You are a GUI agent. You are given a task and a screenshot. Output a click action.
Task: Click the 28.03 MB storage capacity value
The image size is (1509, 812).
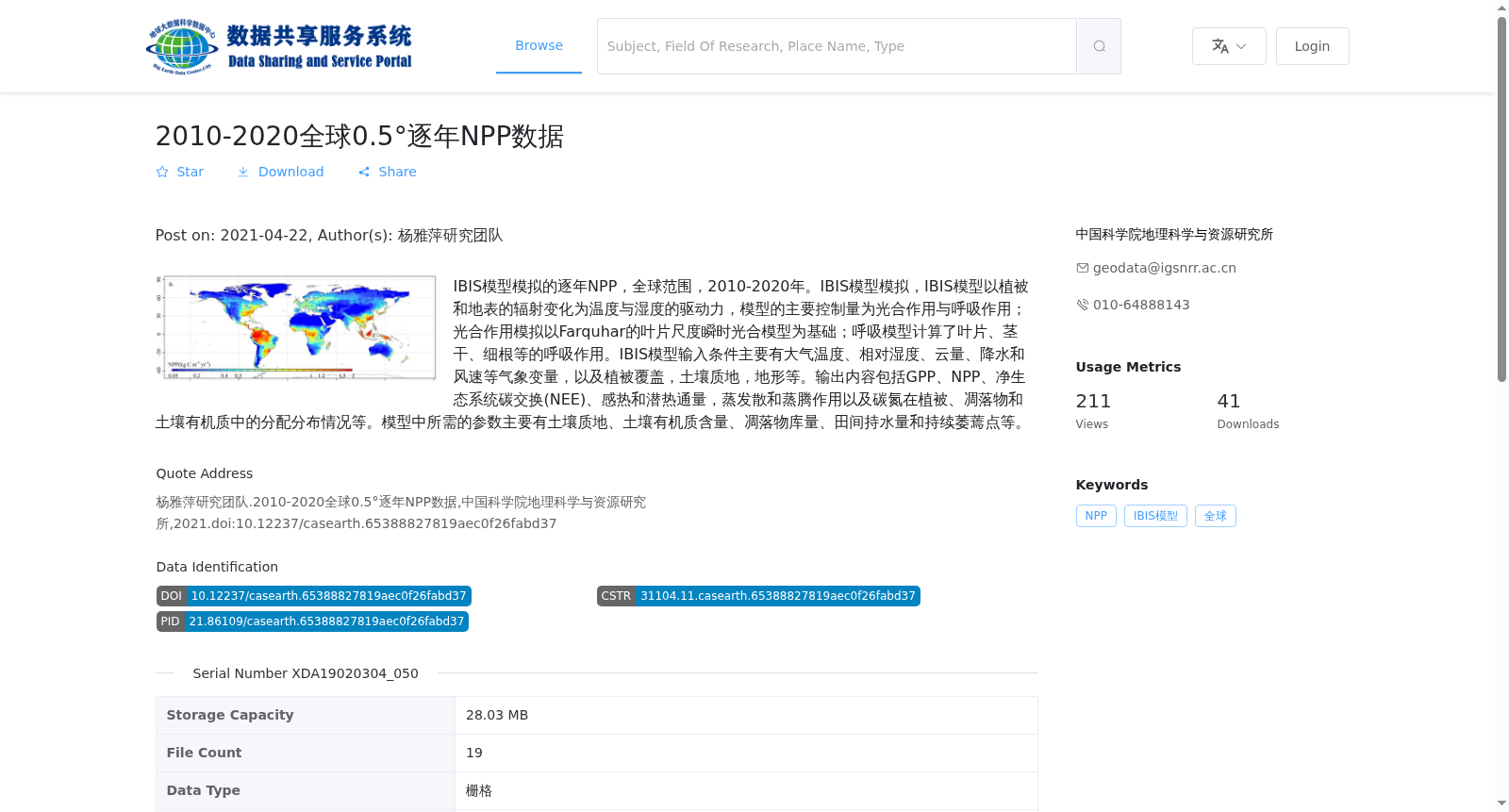[x=497, y=715]
